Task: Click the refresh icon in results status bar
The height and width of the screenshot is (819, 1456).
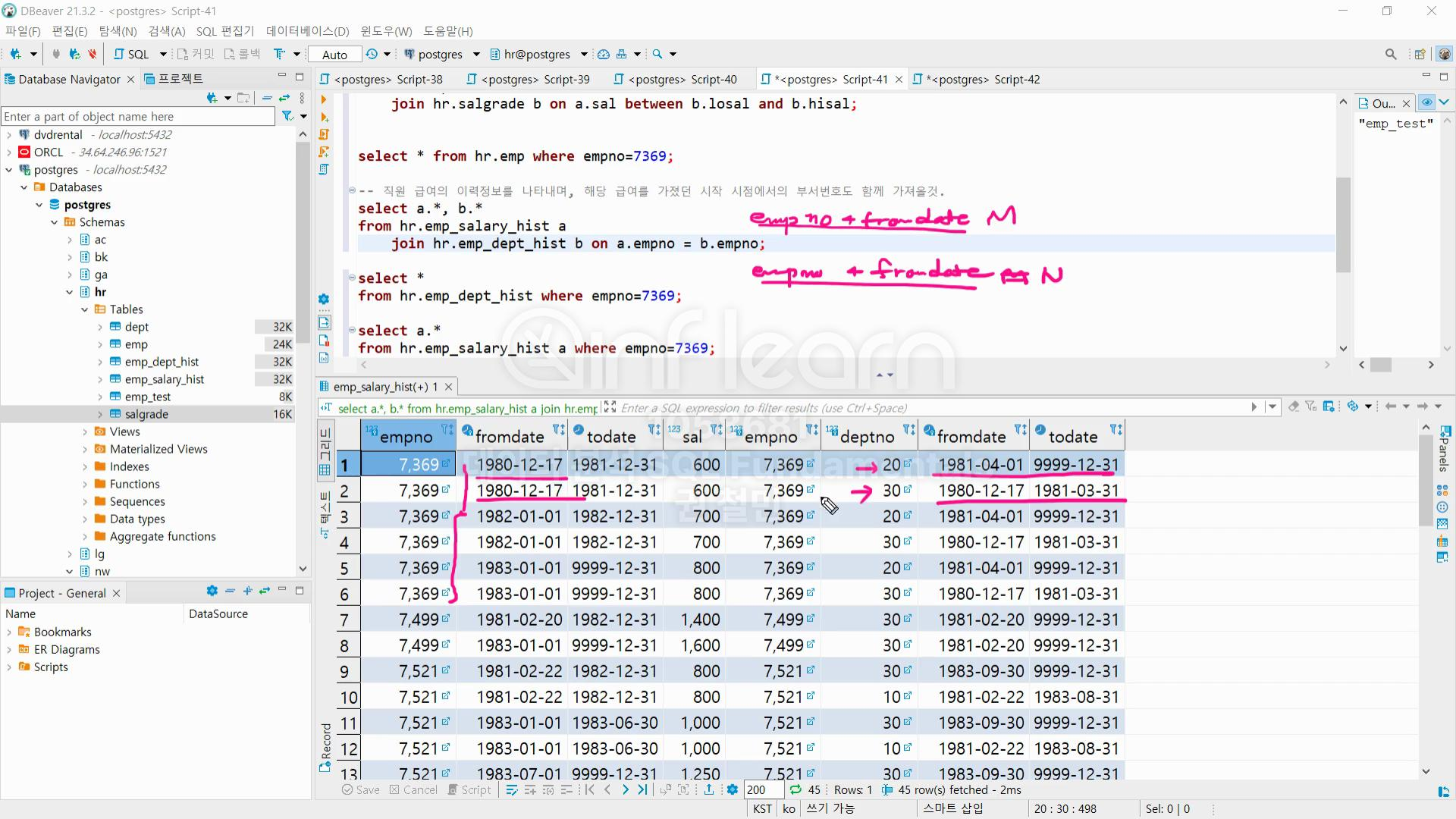Action: pos(795,789)
